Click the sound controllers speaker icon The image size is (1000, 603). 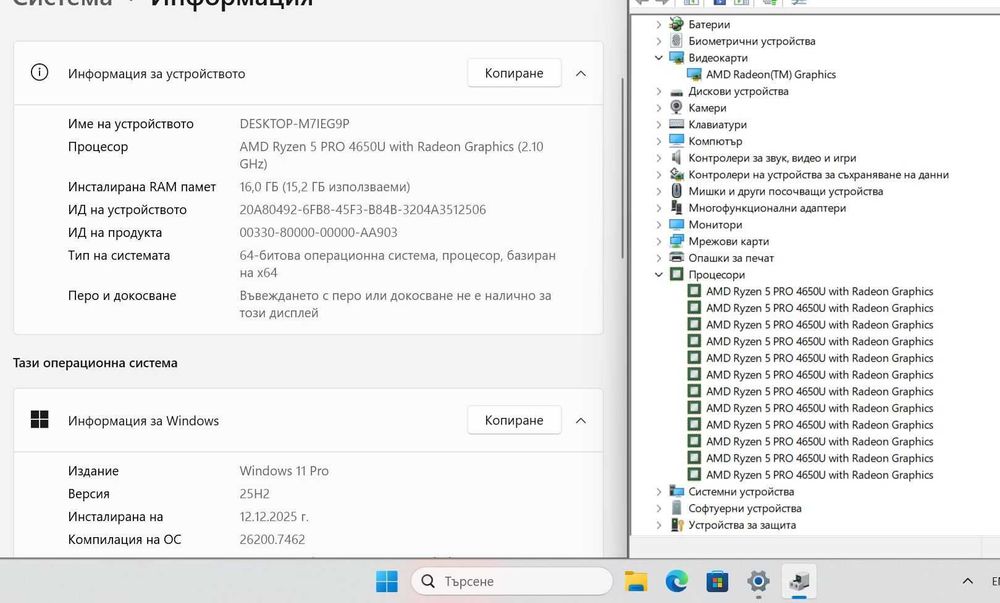(x=676, y=157)
